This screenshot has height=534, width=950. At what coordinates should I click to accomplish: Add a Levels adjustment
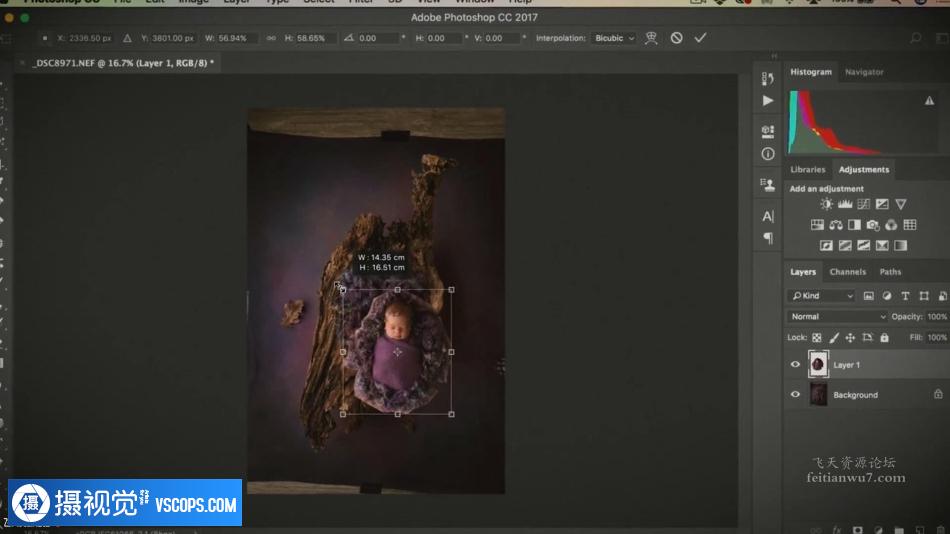(845, 204)
